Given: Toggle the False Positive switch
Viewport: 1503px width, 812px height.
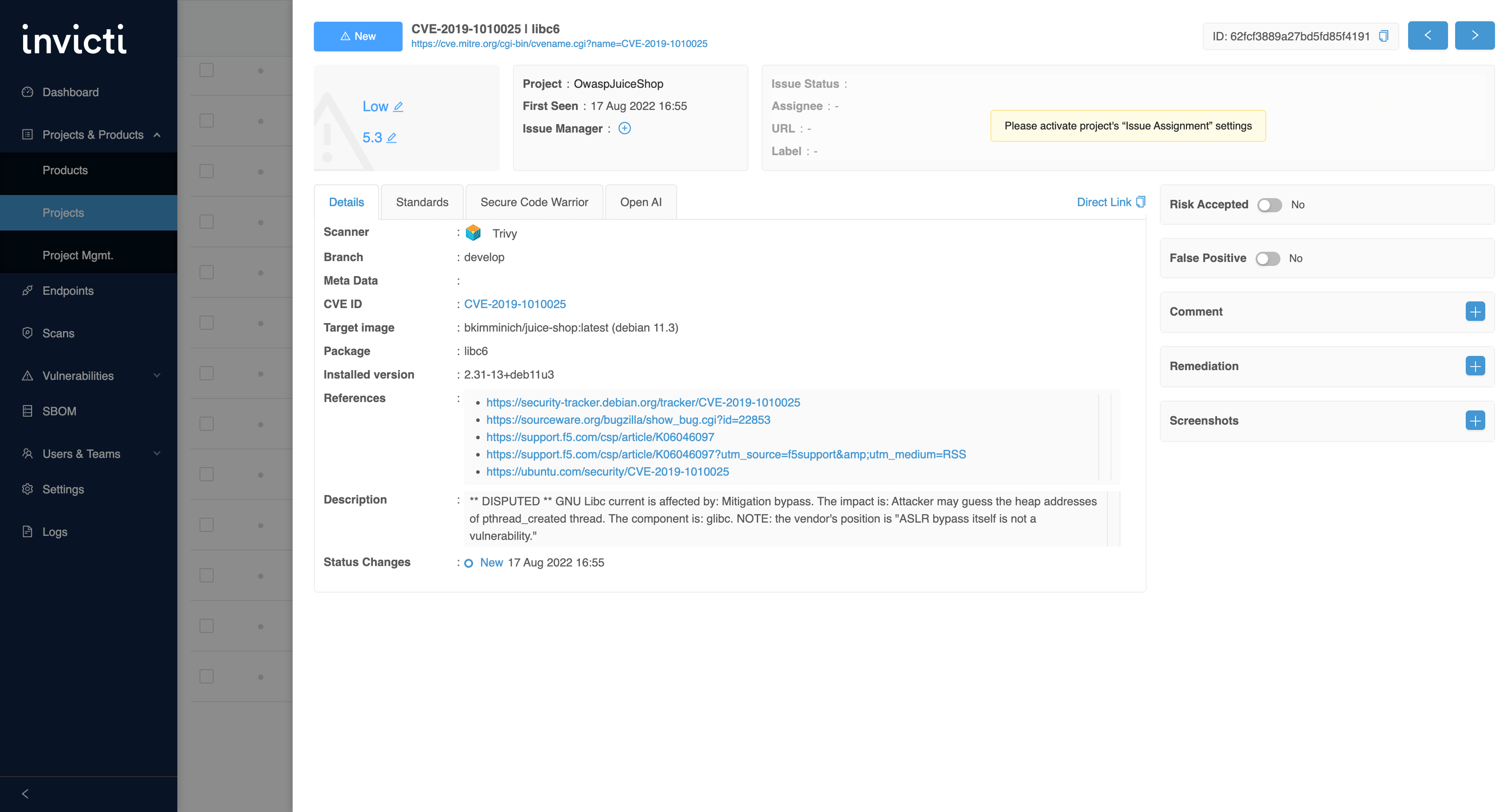Looking at the screenshot, I should click(1267, 258).
